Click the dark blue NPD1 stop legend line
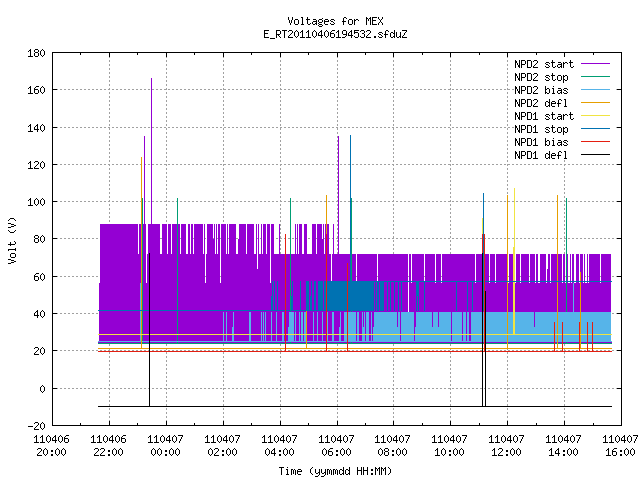Screen dimensions: 640x480 tap(595, 128)
